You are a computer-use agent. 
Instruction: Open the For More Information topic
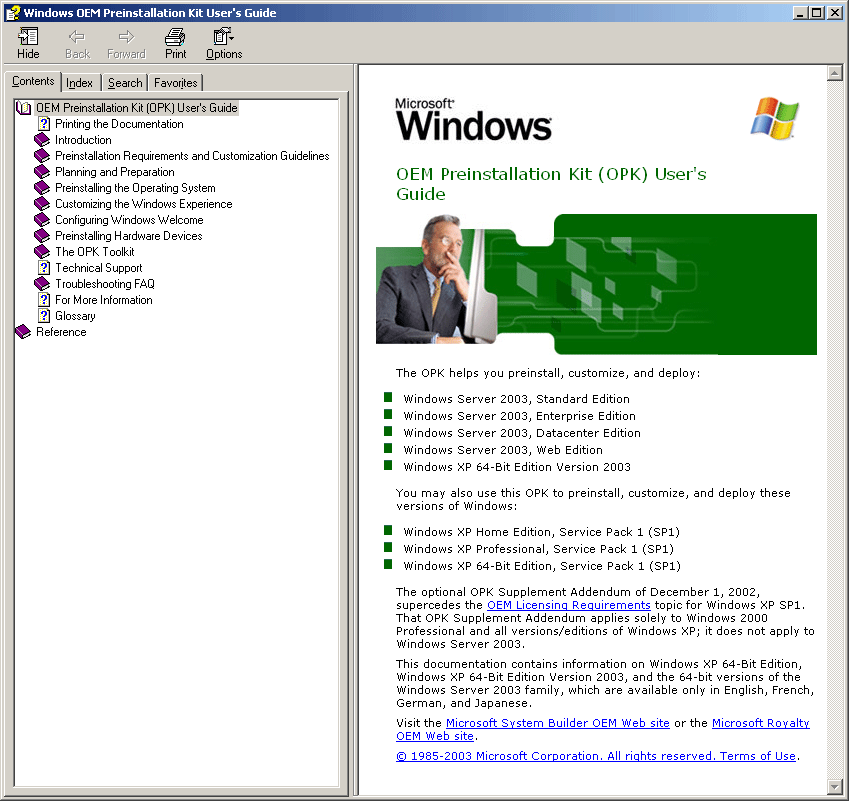point(104,299)
